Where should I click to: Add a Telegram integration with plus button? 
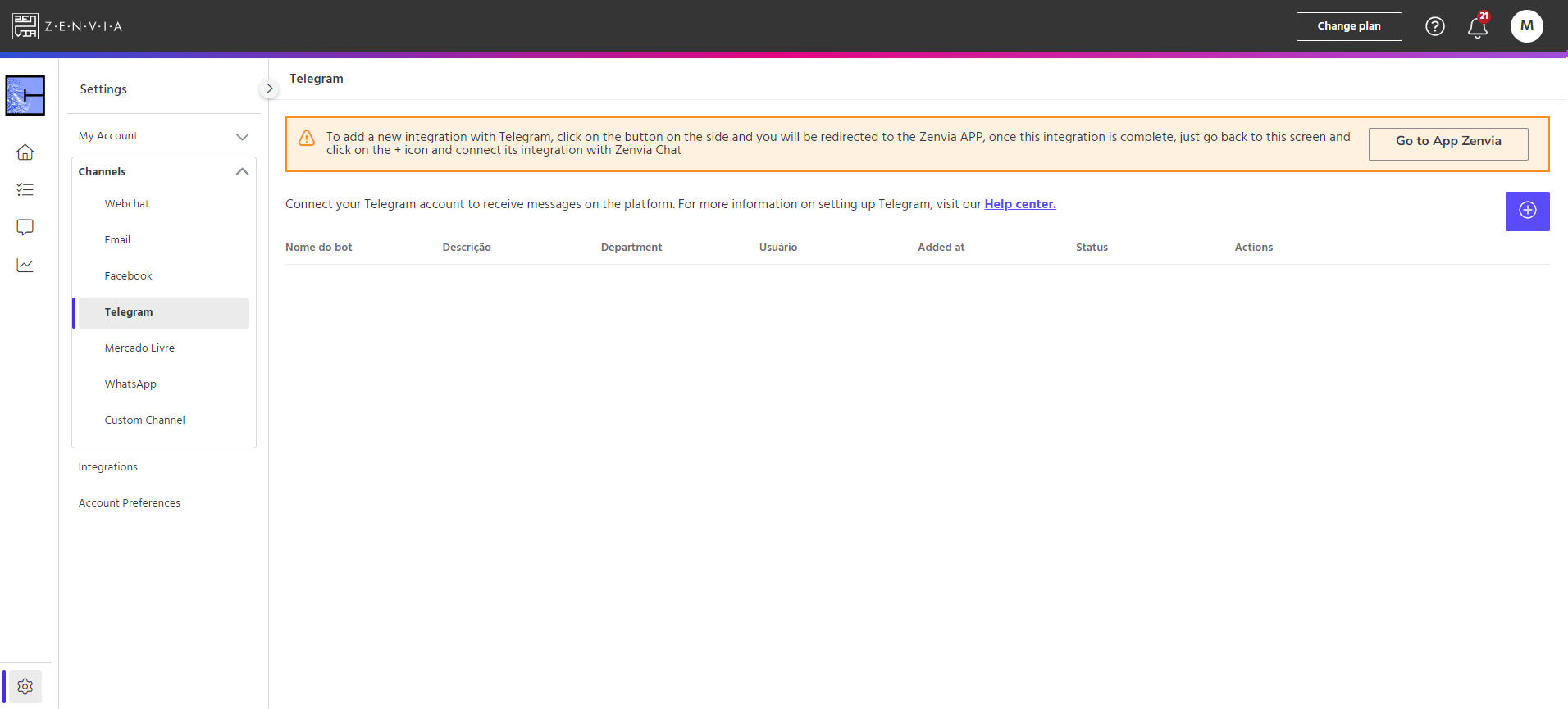pos(1527,211)
